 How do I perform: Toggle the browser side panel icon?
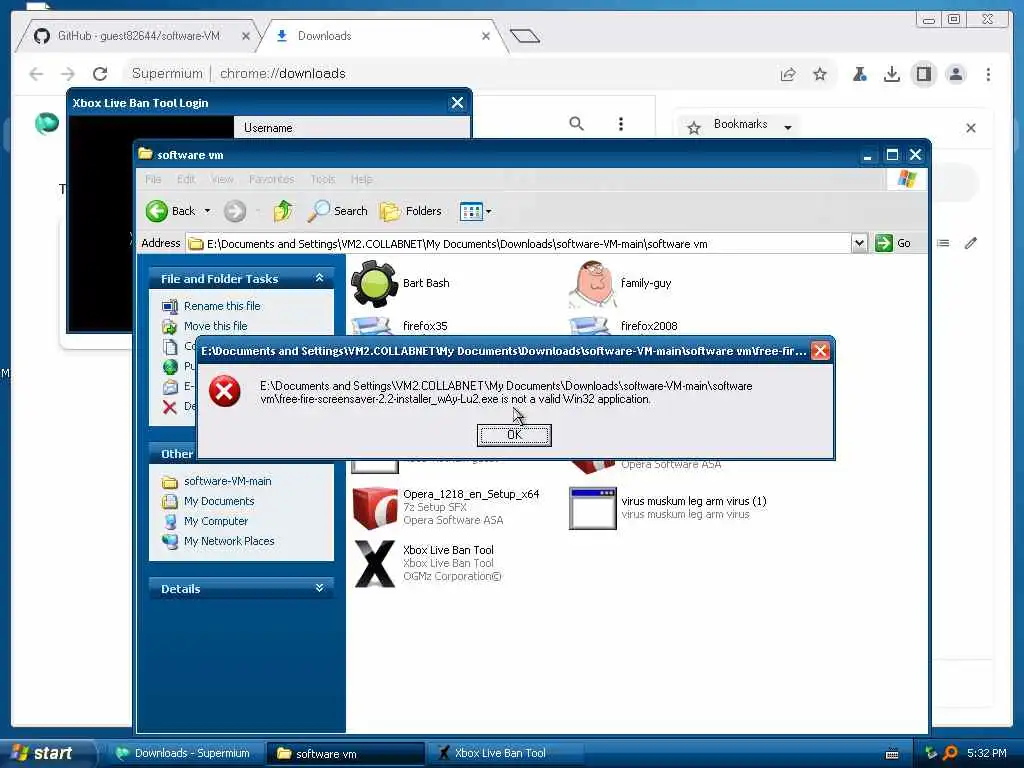click(x=923, y=74)
